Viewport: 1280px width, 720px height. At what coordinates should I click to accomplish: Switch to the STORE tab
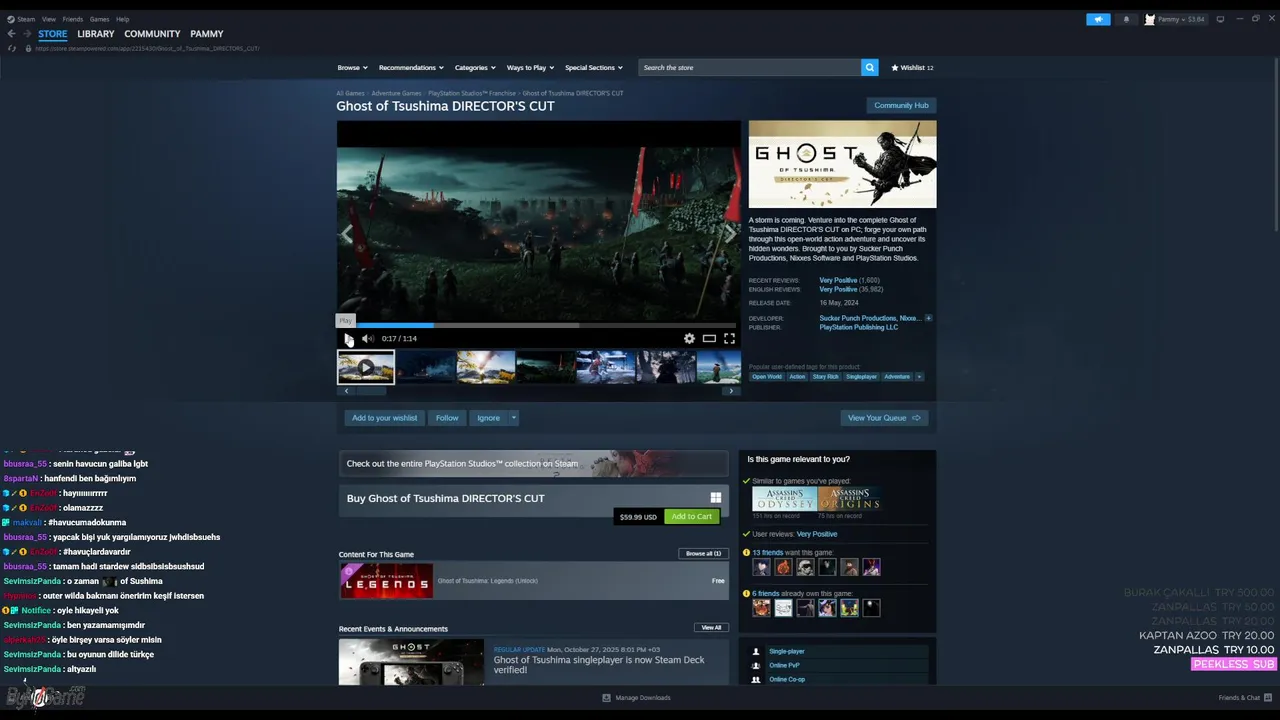(52, 34)
